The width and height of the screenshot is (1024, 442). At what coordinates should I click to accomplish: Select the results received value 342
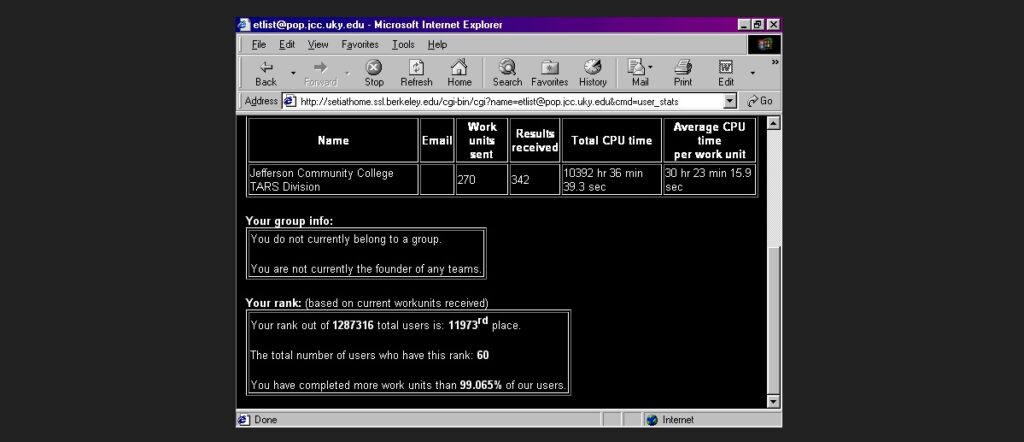[520, 180]
